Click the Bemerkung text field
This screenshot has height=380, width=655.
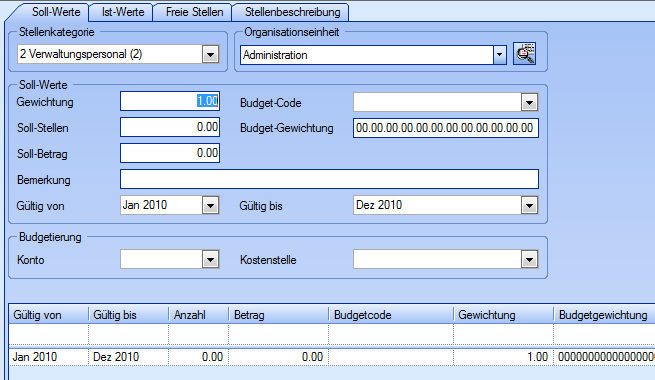(329, 179)
